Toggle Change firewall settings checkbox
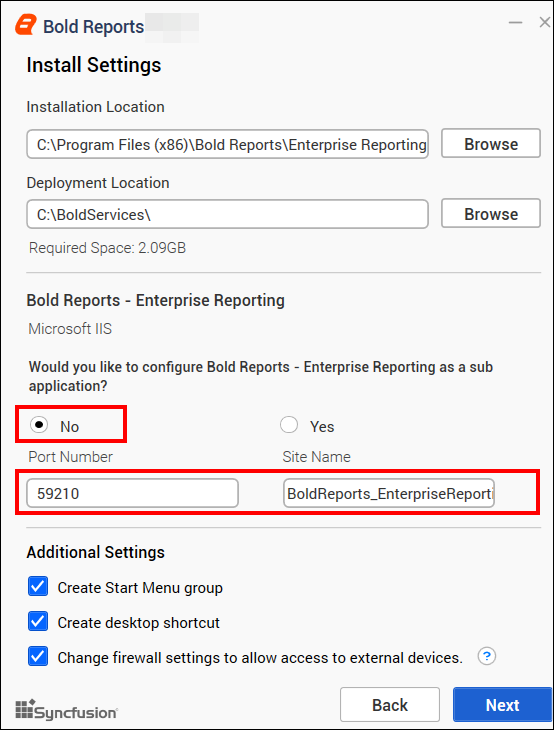Screen dimensions: 554x730 click(x=38, y=656)
